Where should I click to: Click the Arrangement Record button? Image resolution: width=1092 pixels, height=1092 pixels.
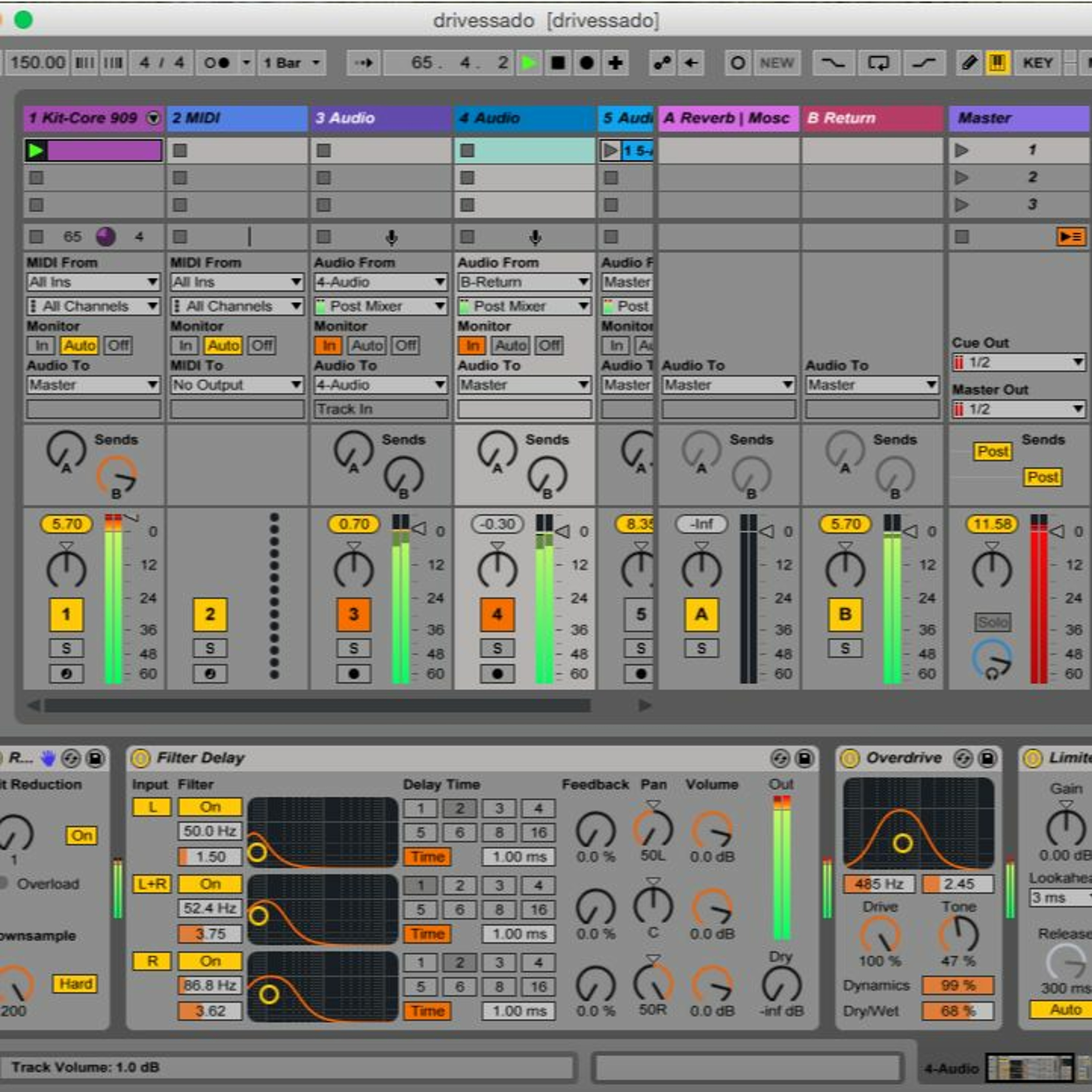[587, 63]
